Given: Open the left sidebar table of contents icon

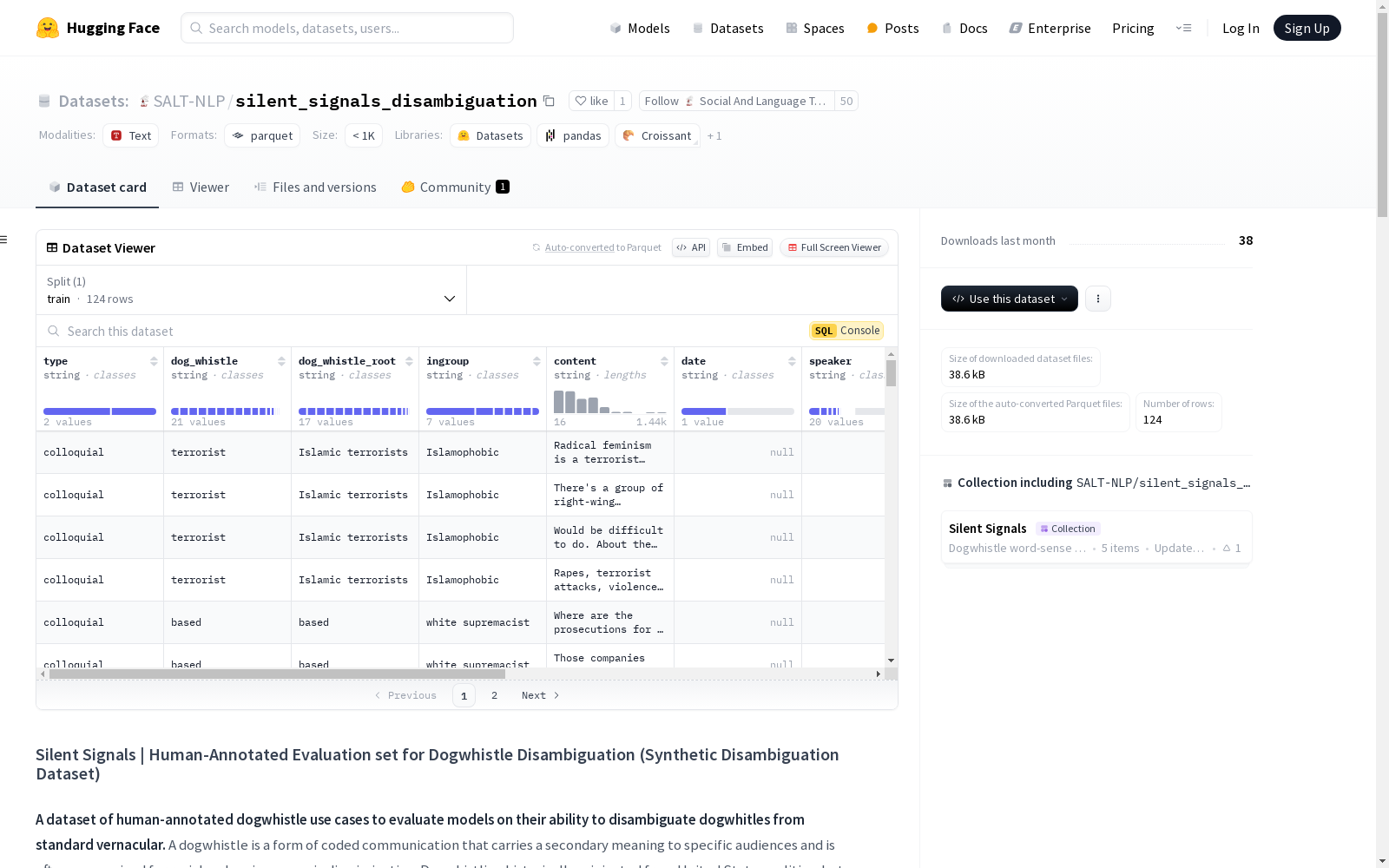Looking at the screenshot, I should click(x=3, y=240).
